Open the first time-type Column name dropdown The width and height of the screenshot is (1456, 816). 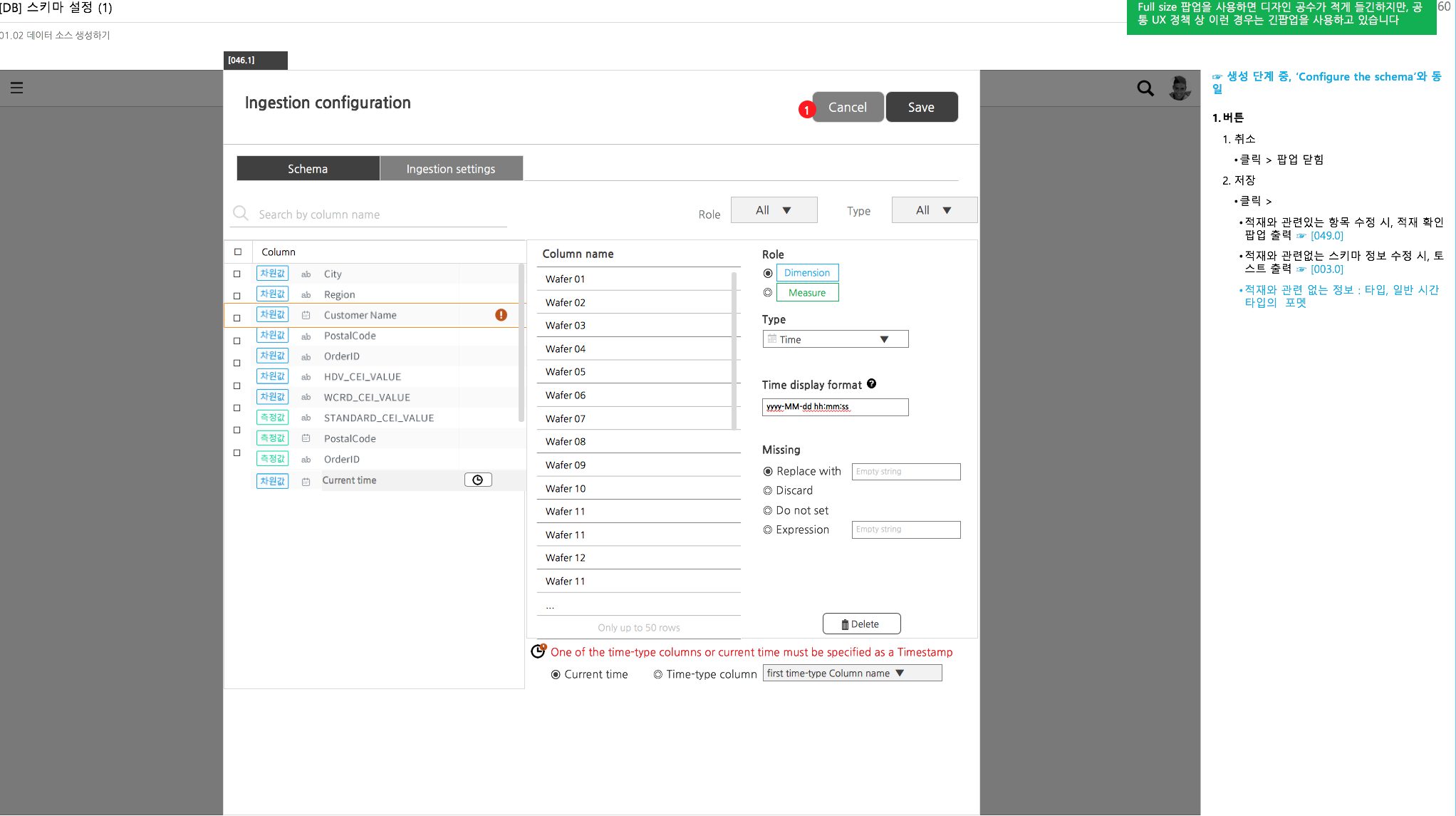[x=852, y=673]
